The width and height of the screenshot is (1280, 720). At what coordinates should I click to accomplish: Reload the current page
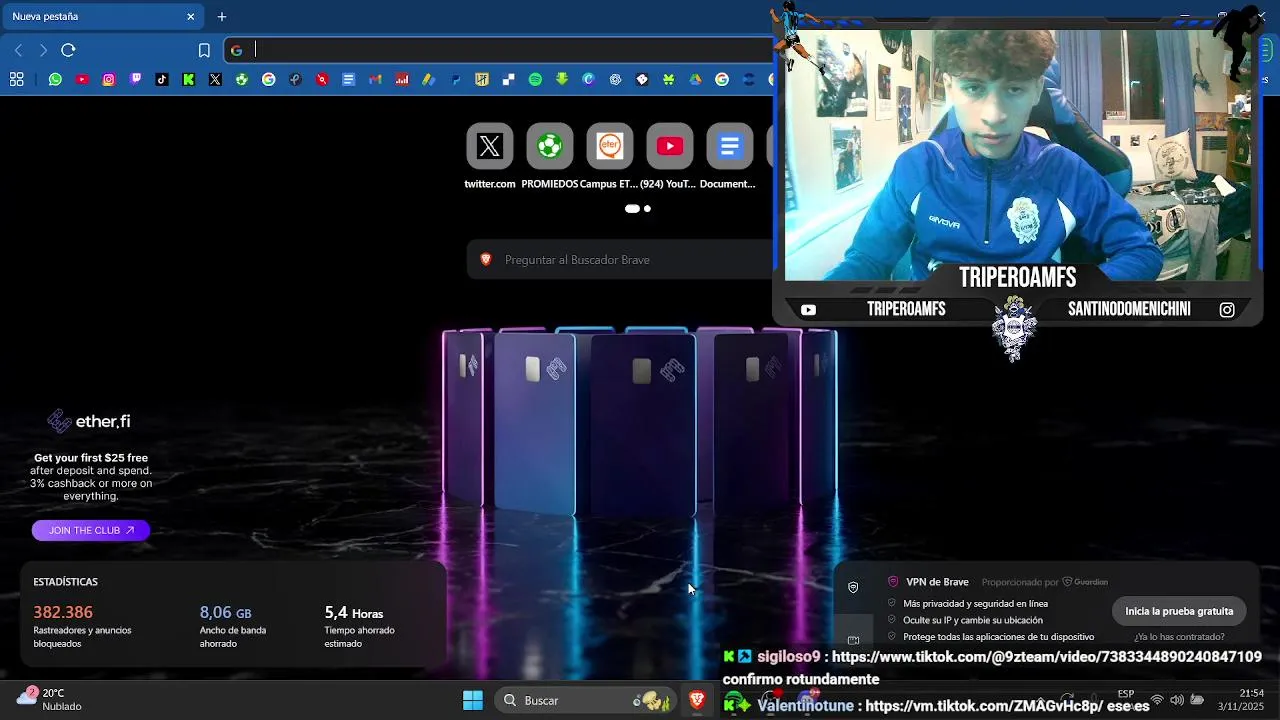(x=68, y=50)
